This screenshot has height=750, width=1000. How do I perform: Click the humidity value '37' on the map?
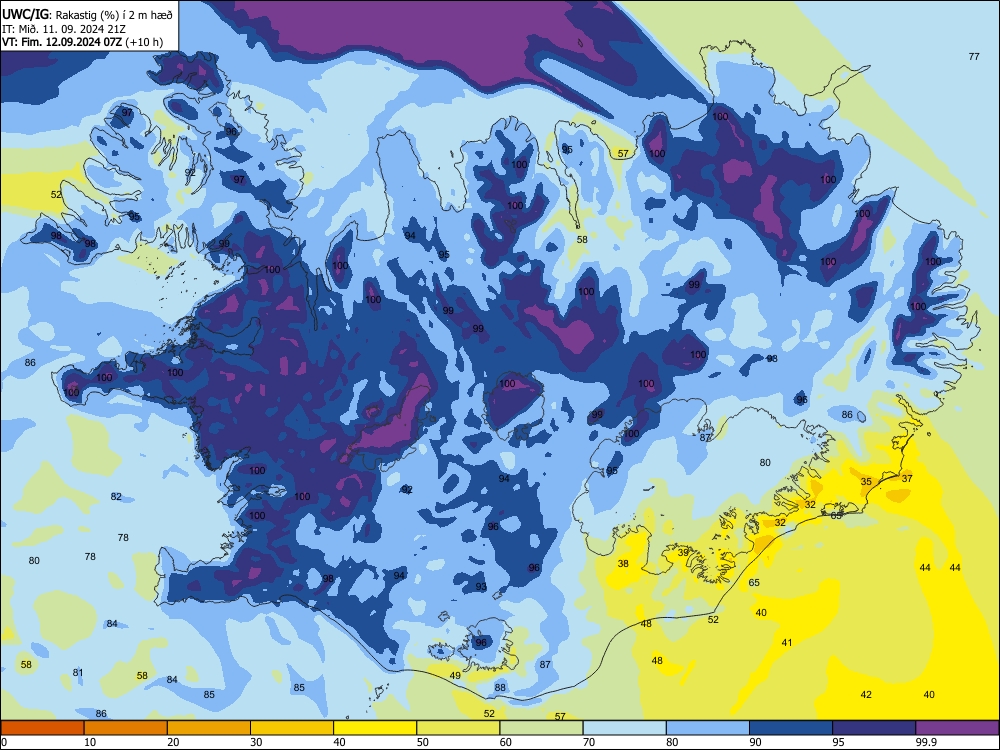point(907,478)
